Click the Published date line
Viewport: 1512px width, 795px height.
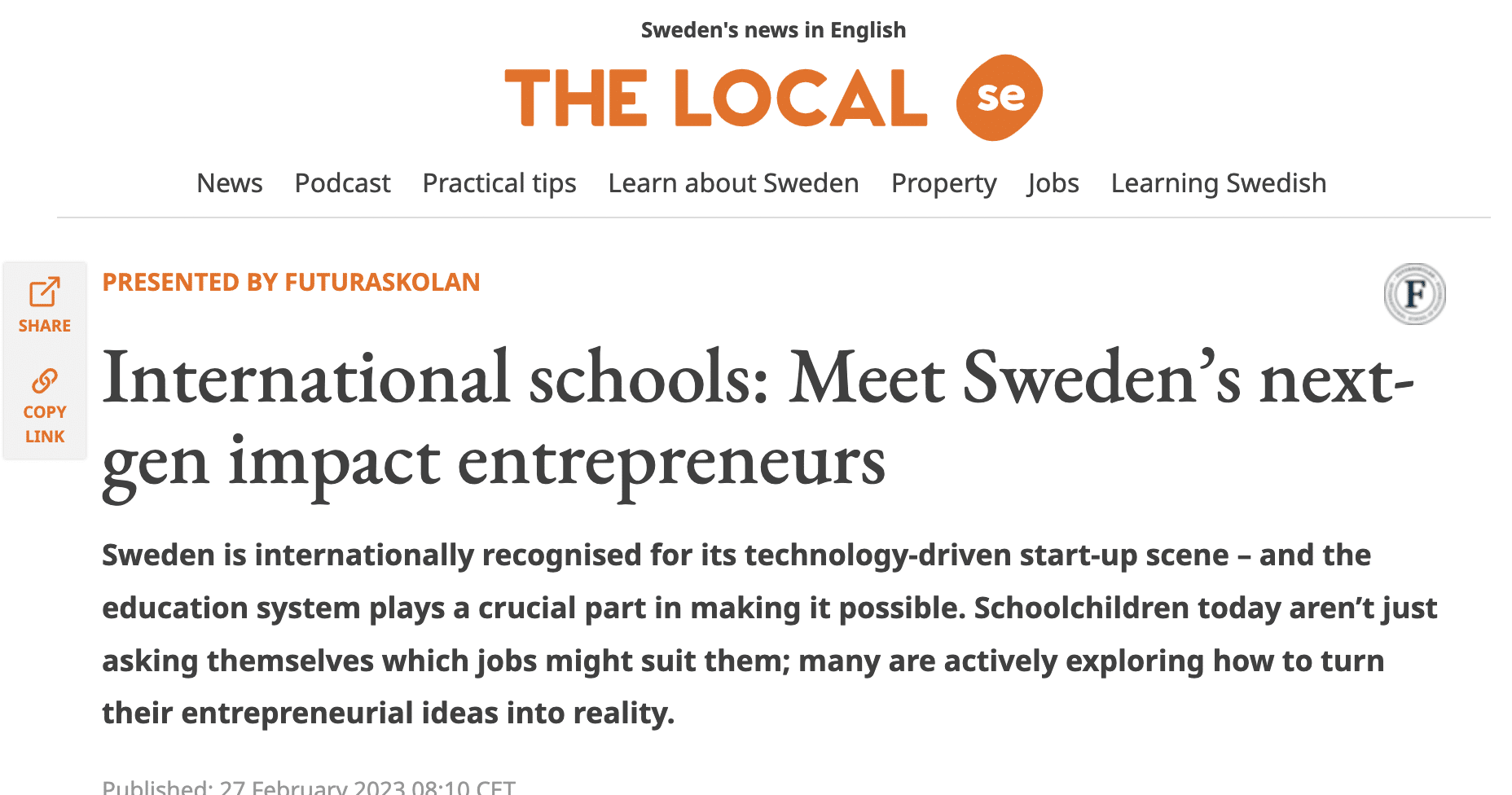click(x=309, y=787)
